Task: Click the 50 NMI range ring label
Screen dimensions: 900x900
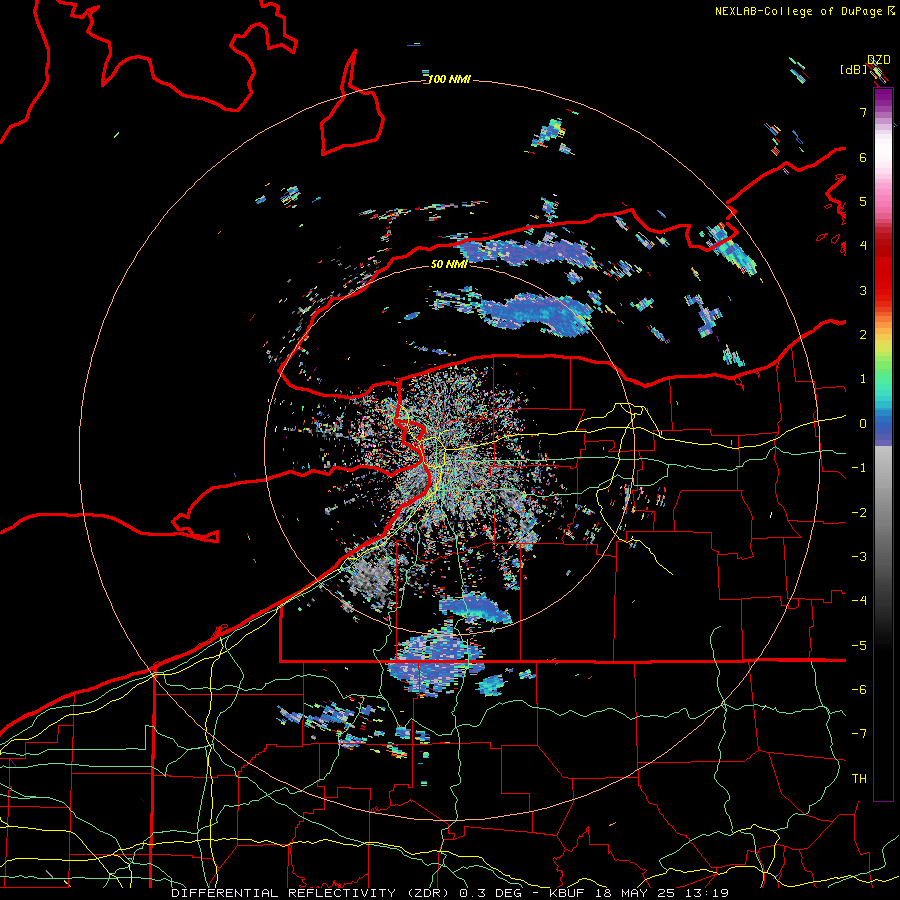Action: click(449, 264)
